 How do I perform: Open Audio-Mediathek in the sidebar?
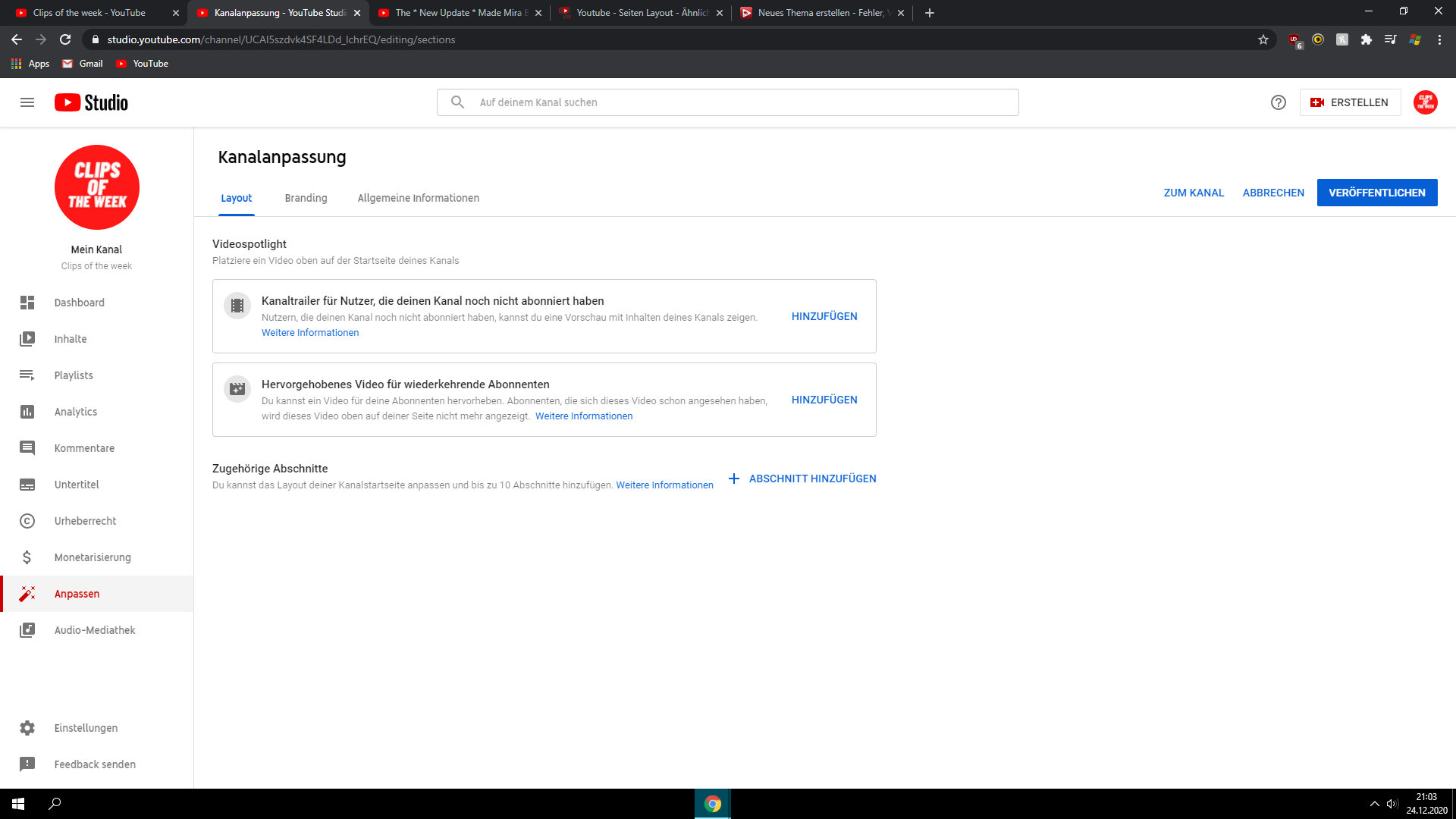click(x=94, y=630)
